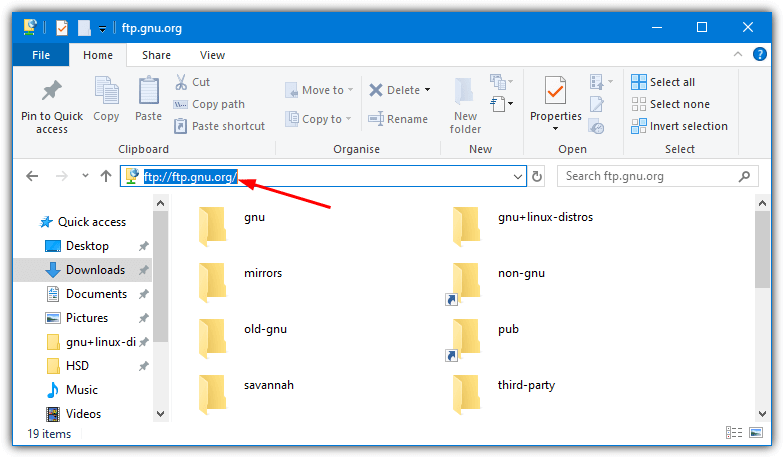
Task: Open the Move to dropdown
Action: pyautogui.click(x=319, y=90)
